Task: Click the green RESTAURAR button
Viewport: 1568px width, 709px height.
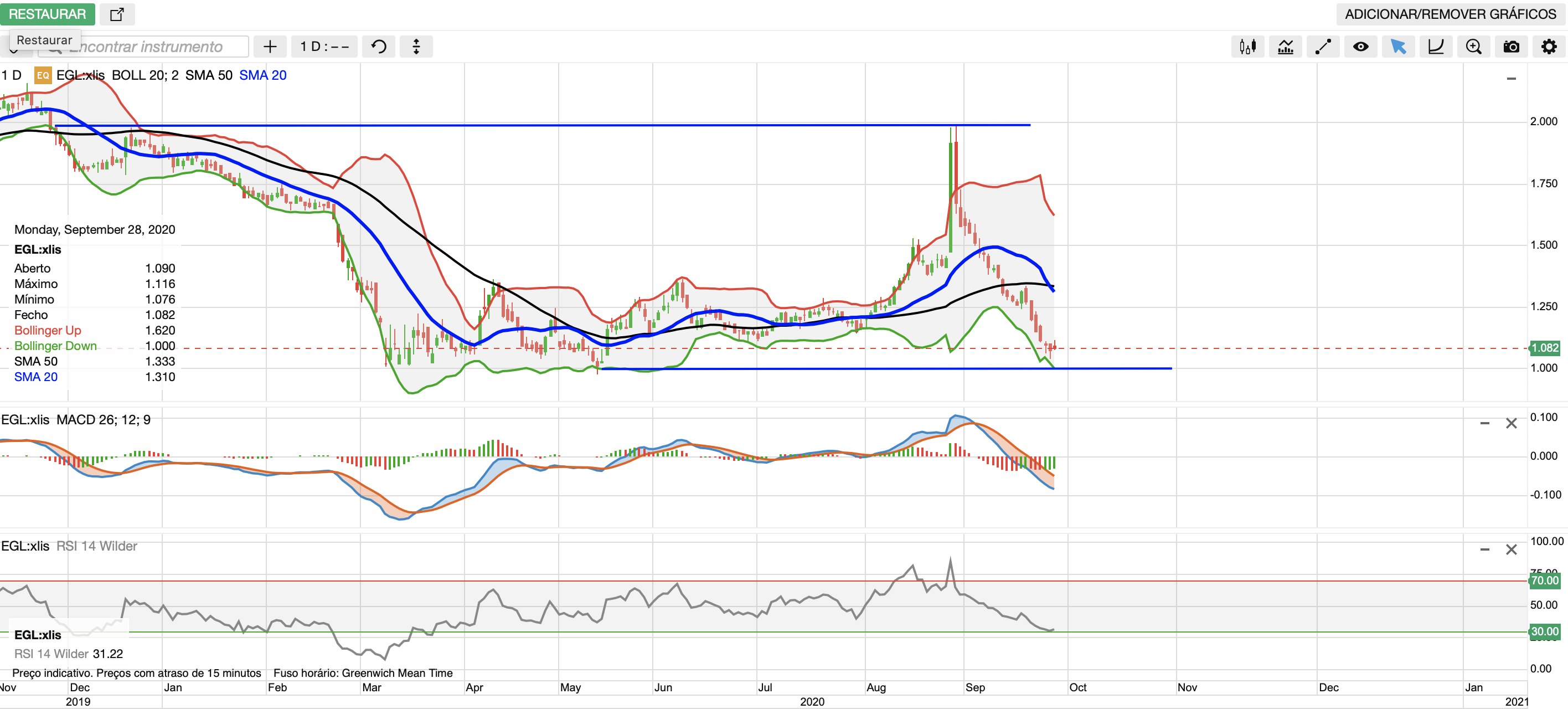Action: [x=48, y=14]
